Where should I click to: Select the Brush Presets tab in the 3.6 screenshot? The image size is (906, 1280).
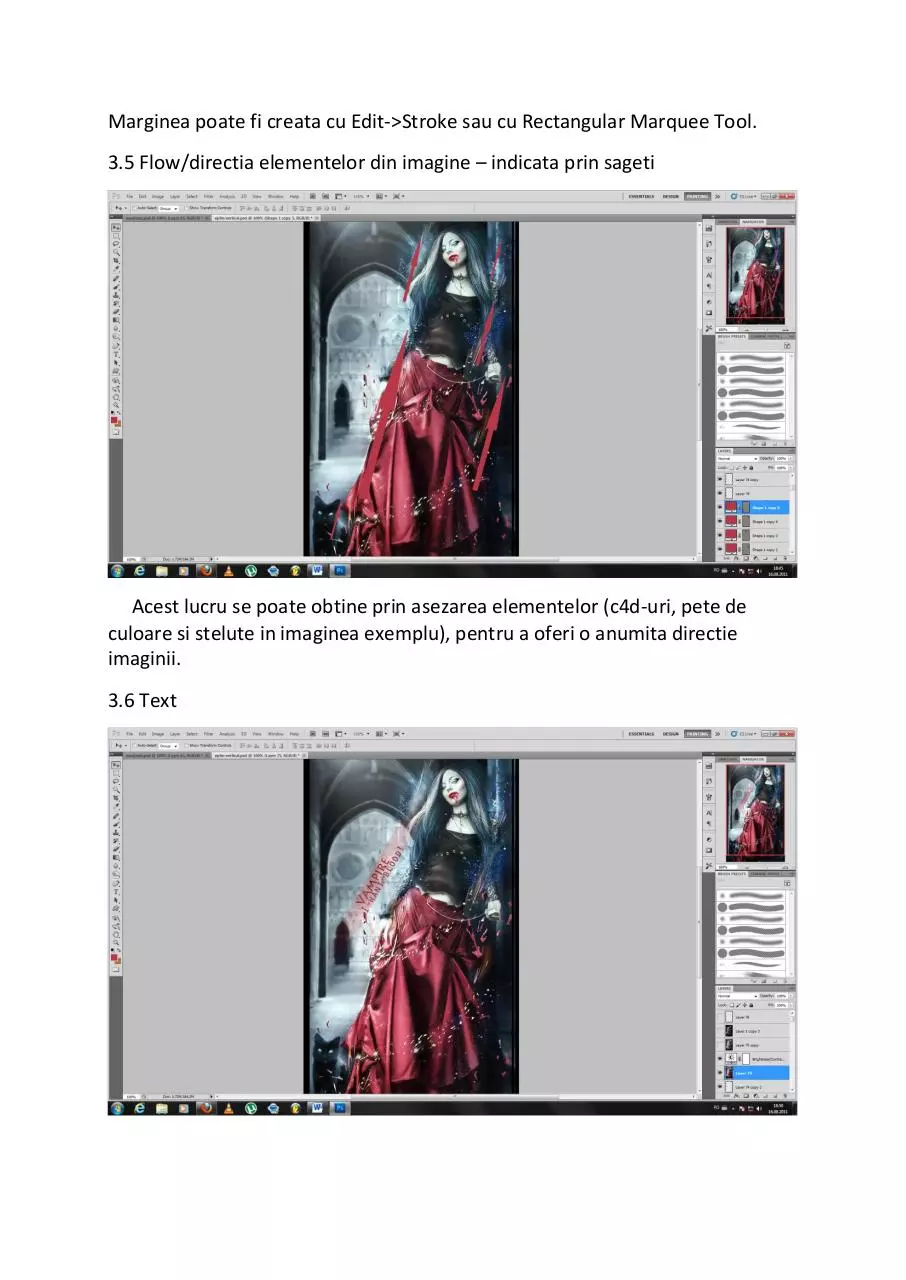pos(733,873)
